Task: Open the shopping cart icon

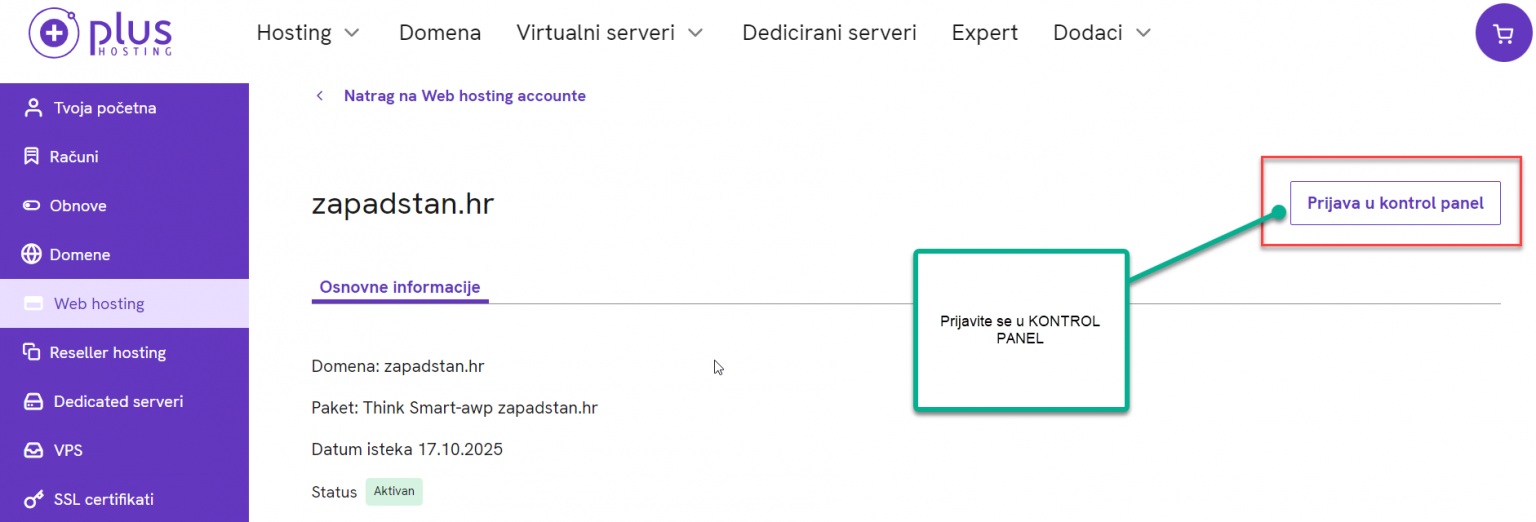Action: click(x=1503, y=33)
